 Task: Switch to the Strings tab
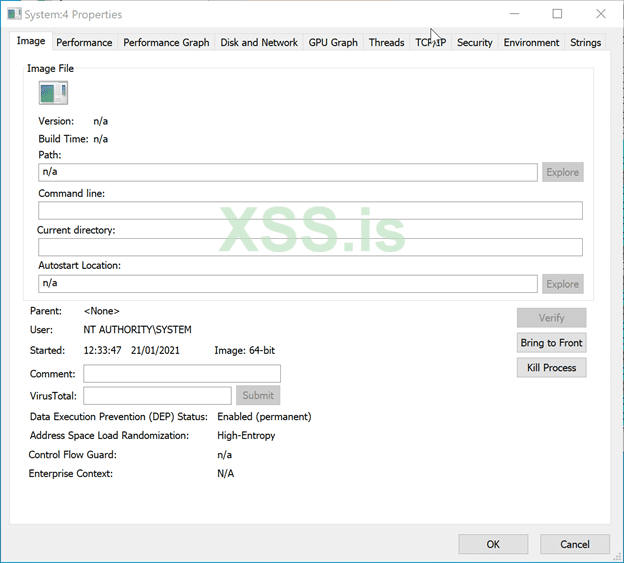(585, 42)
